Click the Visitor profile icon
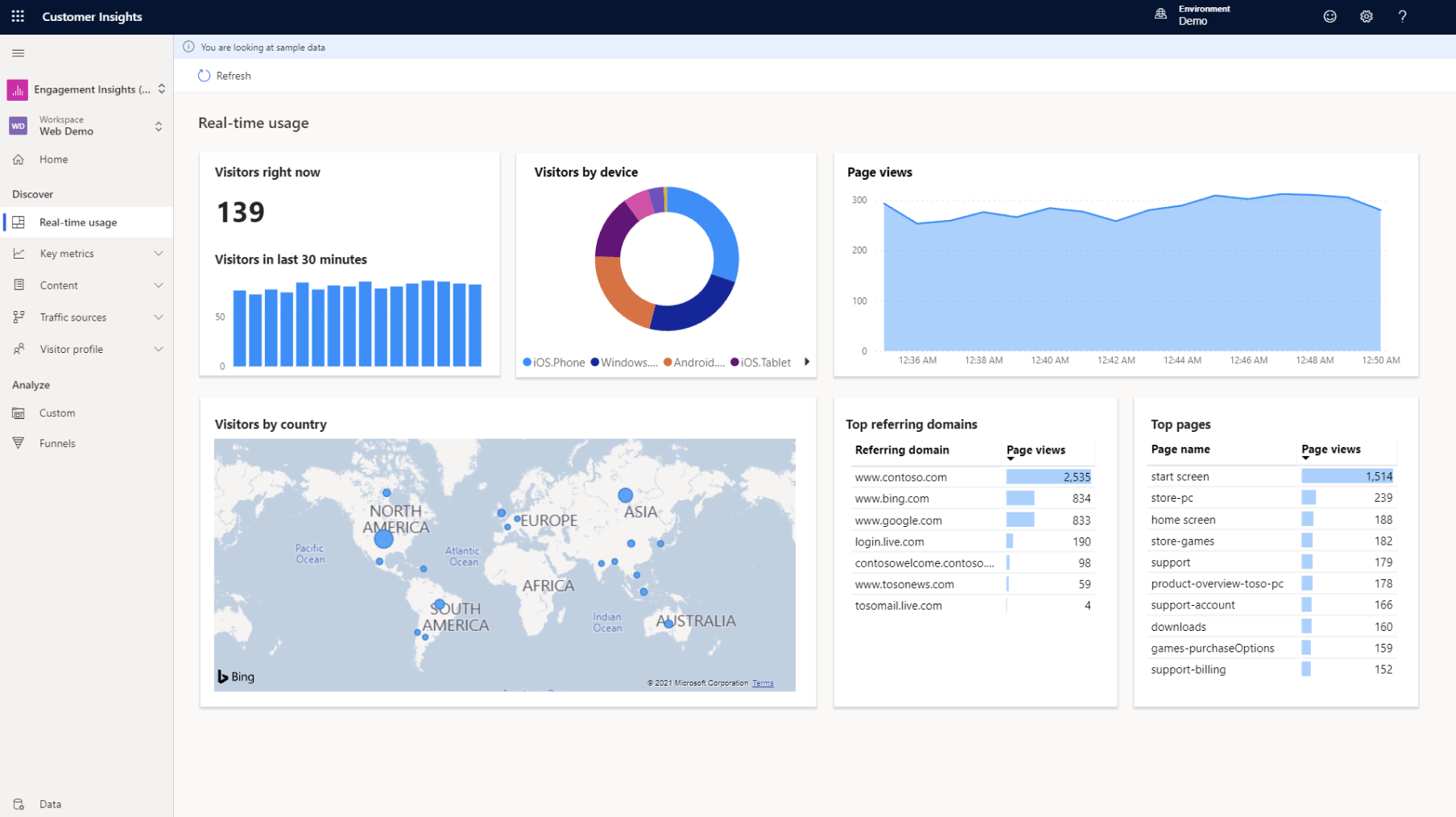The width and height of the screenshot is (1456, 817). click(19, 349)
